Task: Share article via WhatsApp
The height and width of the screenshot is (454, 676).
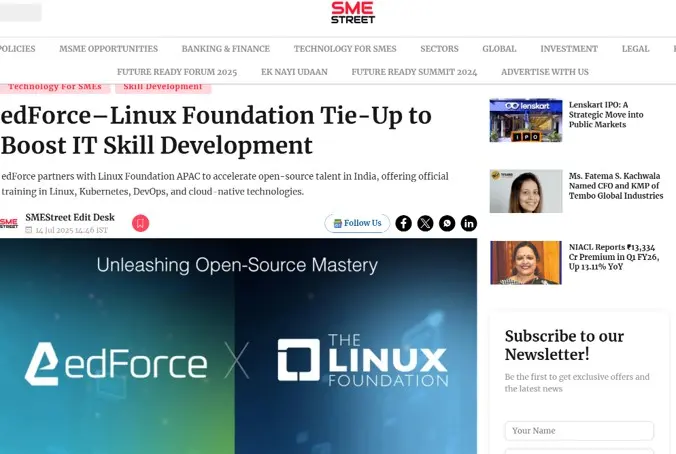Action: 447,223
